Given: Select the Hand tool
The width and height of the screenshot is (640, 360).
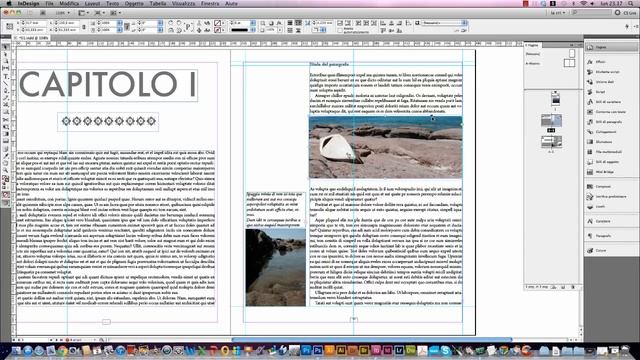Looking at the screenshot, I should pos(6,163).
